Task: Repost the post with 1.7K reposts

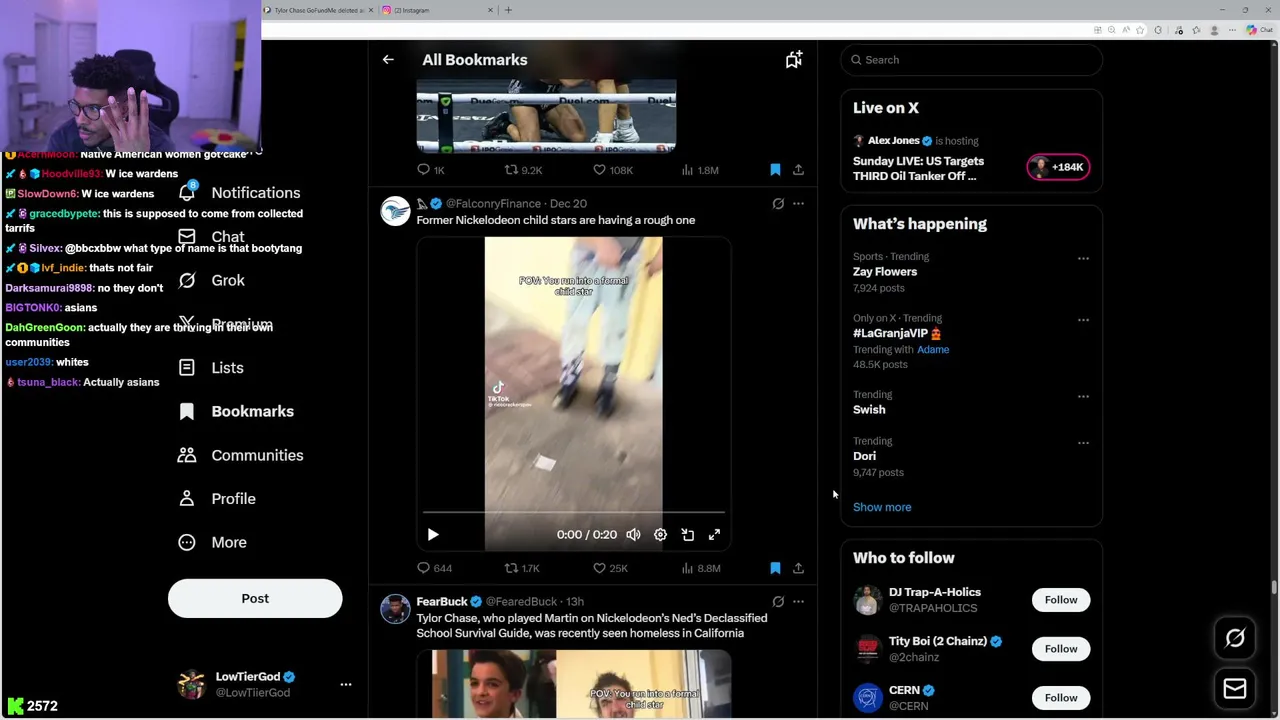Action: 522,568
